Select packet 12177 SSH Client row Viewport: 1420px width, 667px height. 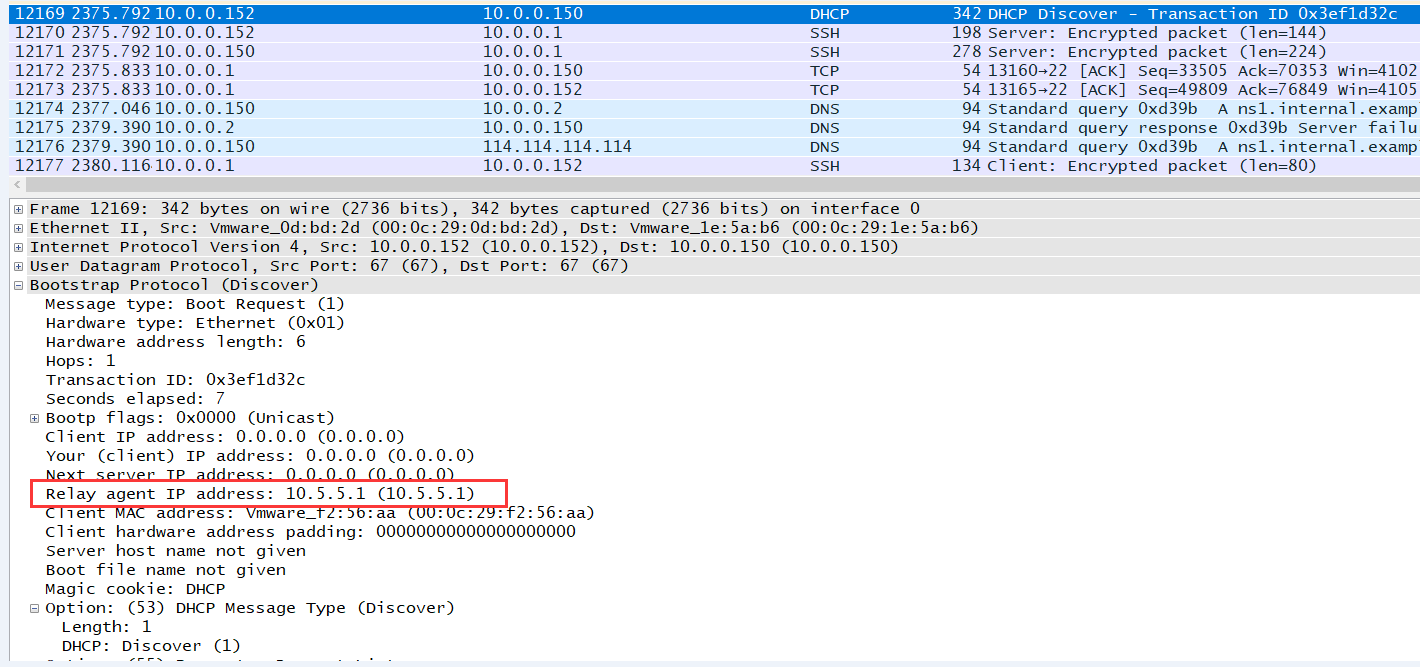[x=714, y=166]
